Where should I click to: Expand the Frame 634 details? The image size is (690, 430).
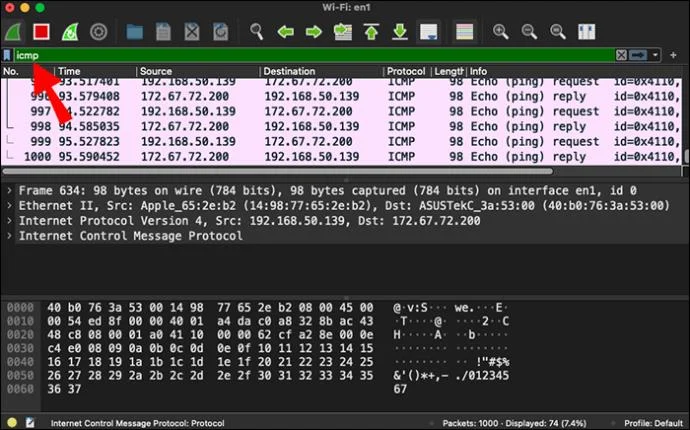coord(9,191)
